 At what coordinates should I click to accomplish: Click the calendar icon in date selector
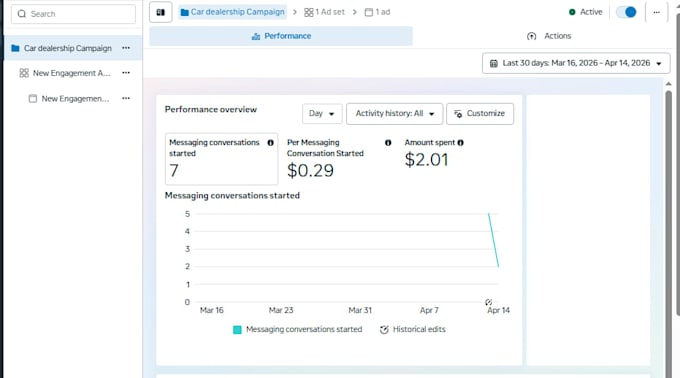click(494, 63)
